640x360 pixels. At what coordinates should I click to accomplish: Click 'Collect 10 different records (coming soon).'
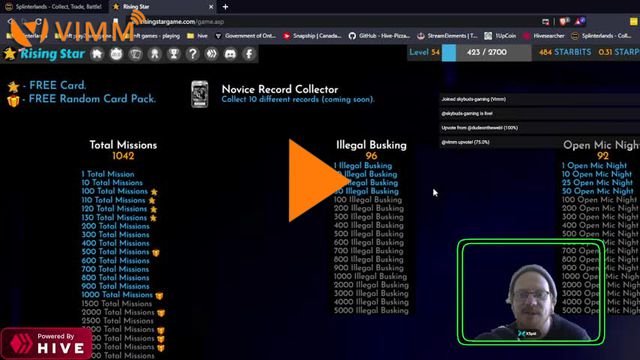pos(298,100)
